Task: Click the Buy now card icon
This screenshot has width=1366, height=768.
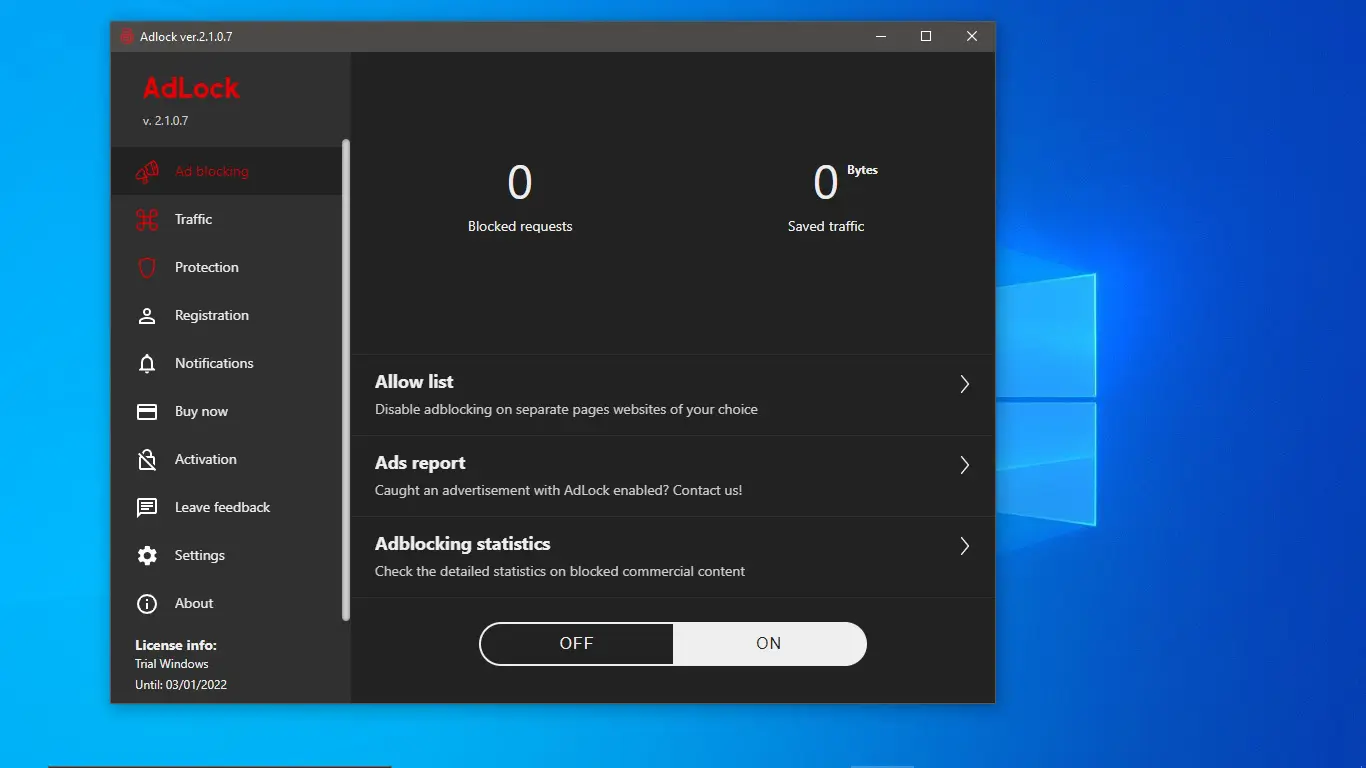Action: click(x=146, y=411)
